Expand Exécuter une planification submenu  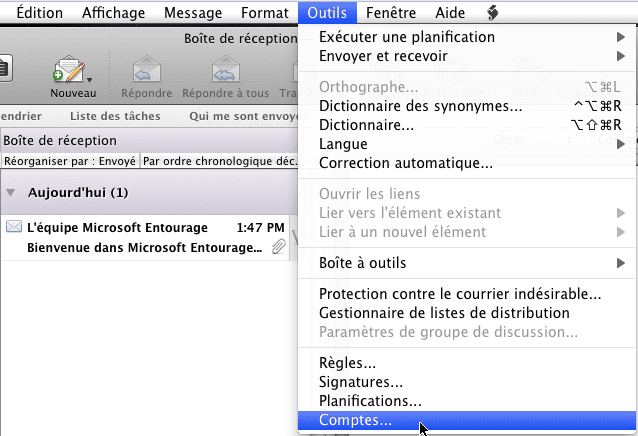tap(467, 37)
